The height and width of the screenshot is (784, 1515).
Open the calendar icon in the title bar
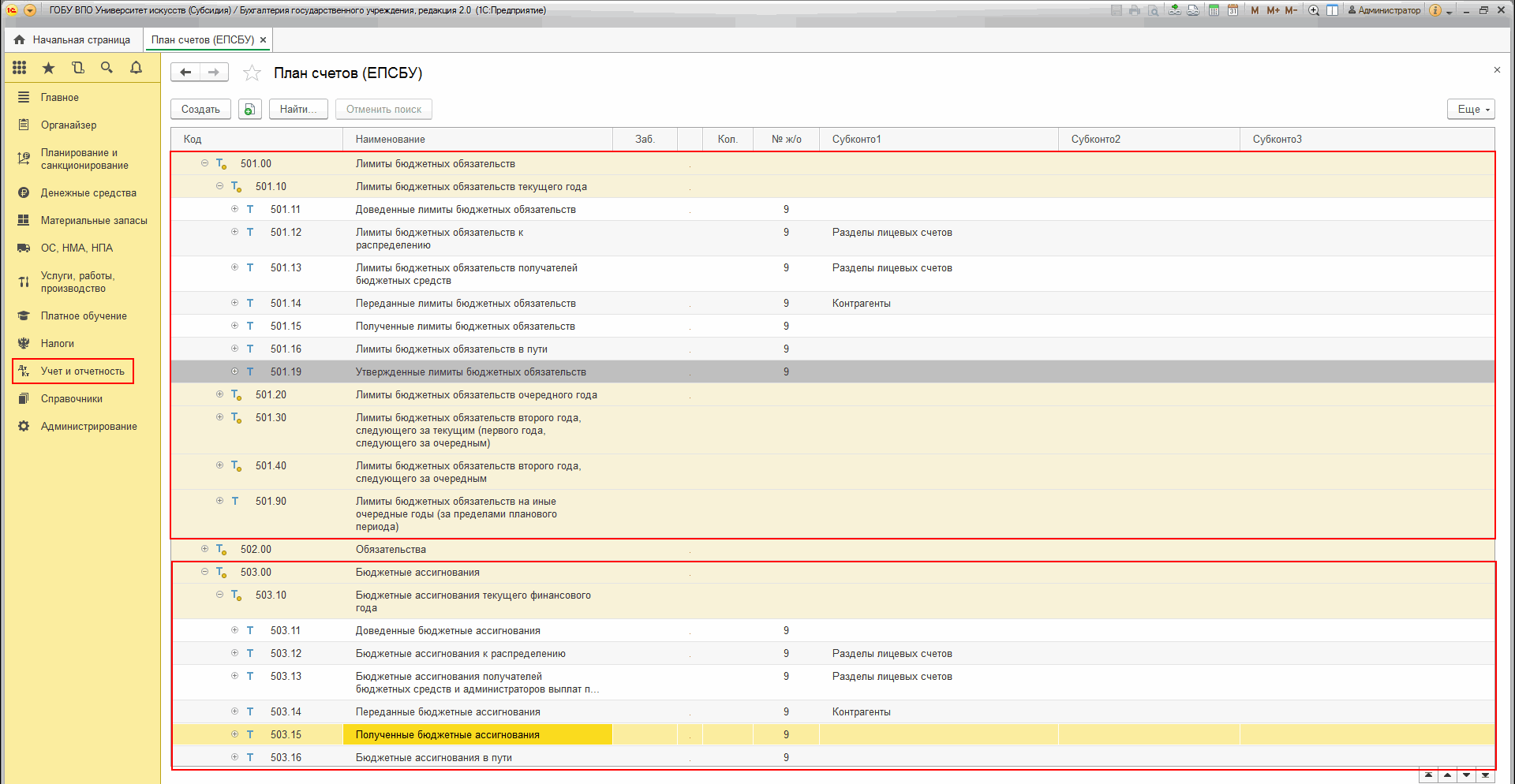(x=1233, y=10)
